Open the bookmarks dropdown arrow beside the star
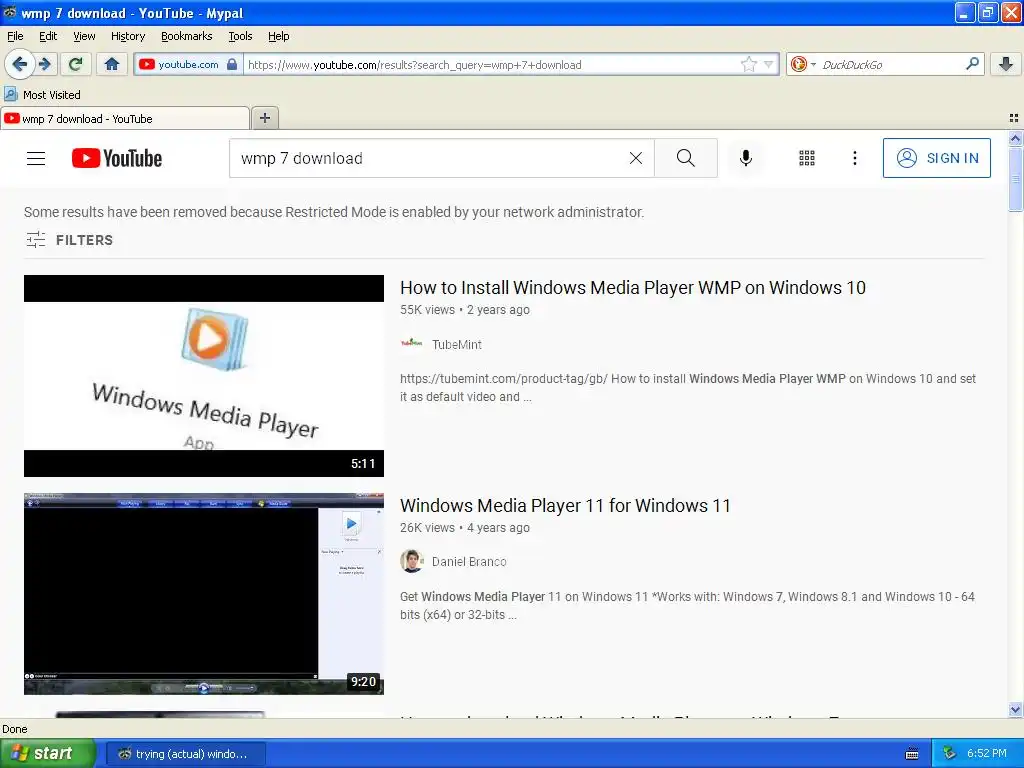This screenshot has height=768, width=1024. (769, 64)
